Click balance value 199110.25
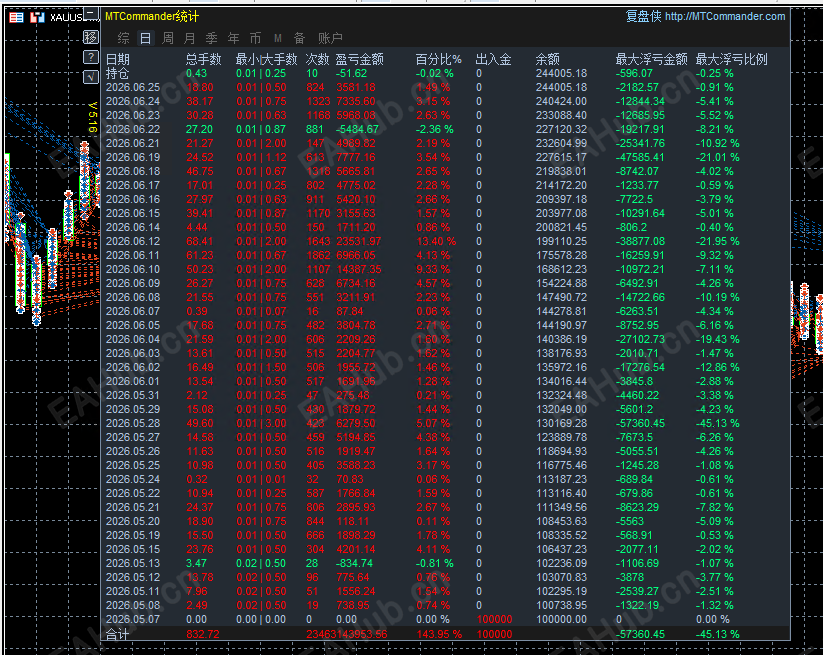Viewport: 823px width, 655px height. click(x=561, y=241)
